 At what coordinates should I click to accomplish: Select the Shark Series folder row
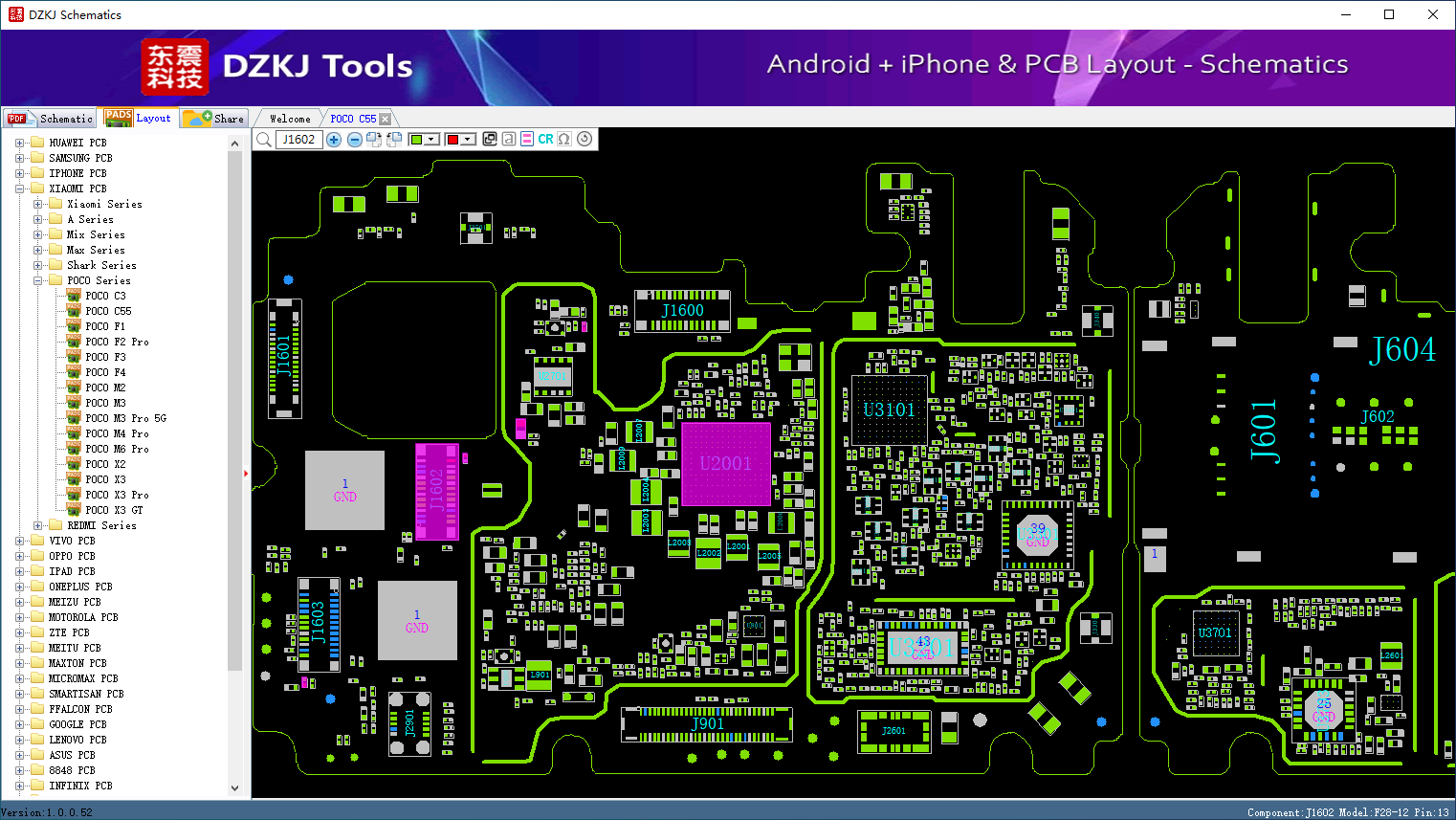(93, 265)
